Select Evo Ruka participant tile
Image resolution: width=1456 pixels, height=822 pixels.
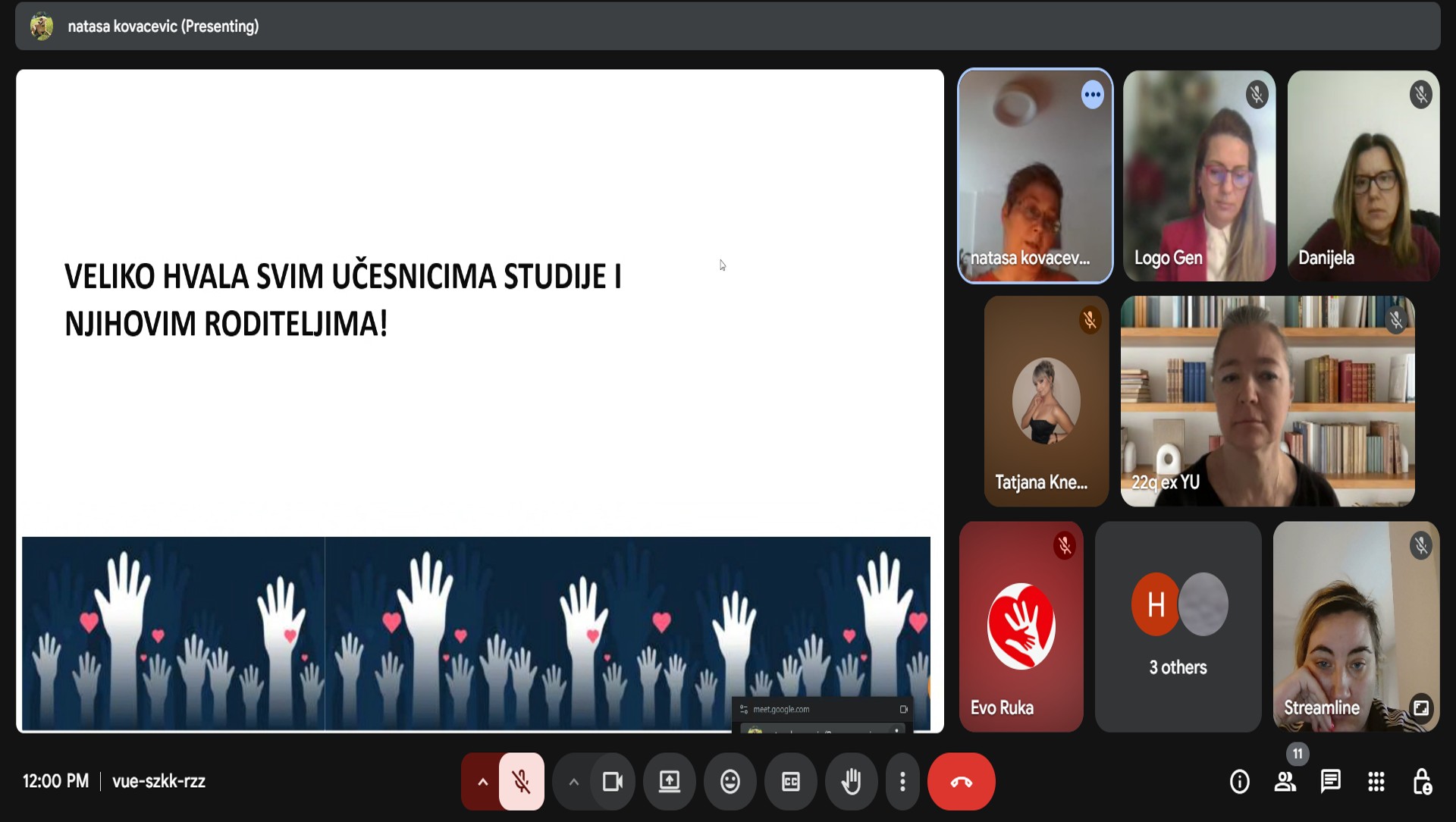pos(1021,626)
